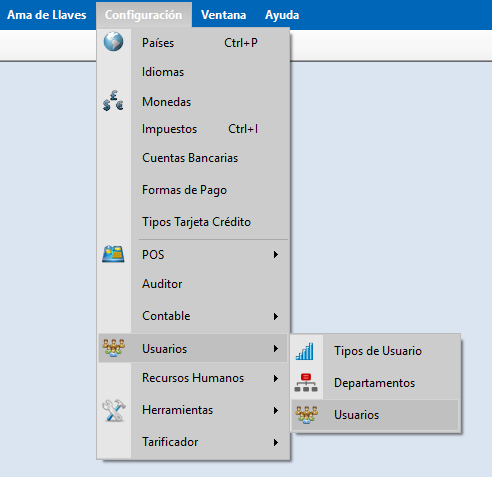Expand the Contable submenu arrow
The width and height of the screenshot is (492, 477).
coord(276,316)
